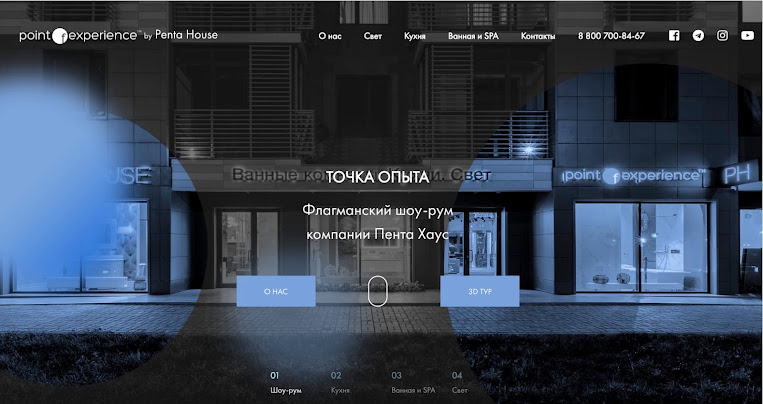Open the Контакты menu item
The image size is (763, 404).
538,36
